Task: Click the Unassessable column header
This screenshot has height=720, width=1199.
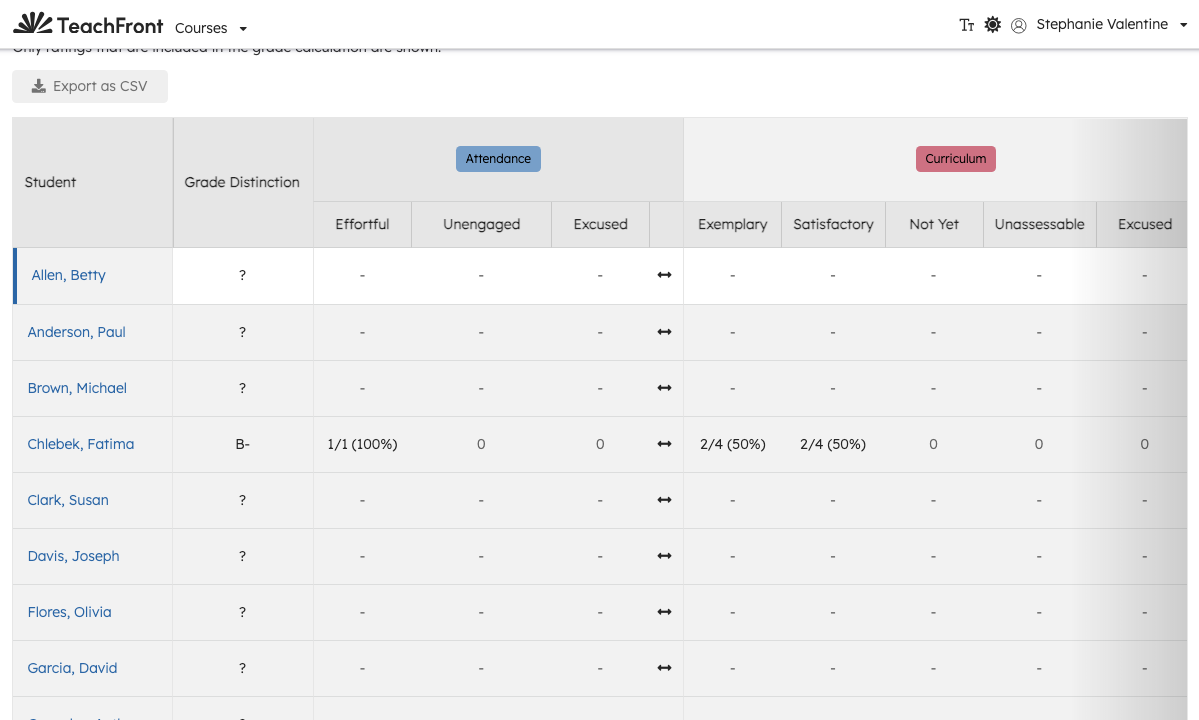Action: point(1039,224)
